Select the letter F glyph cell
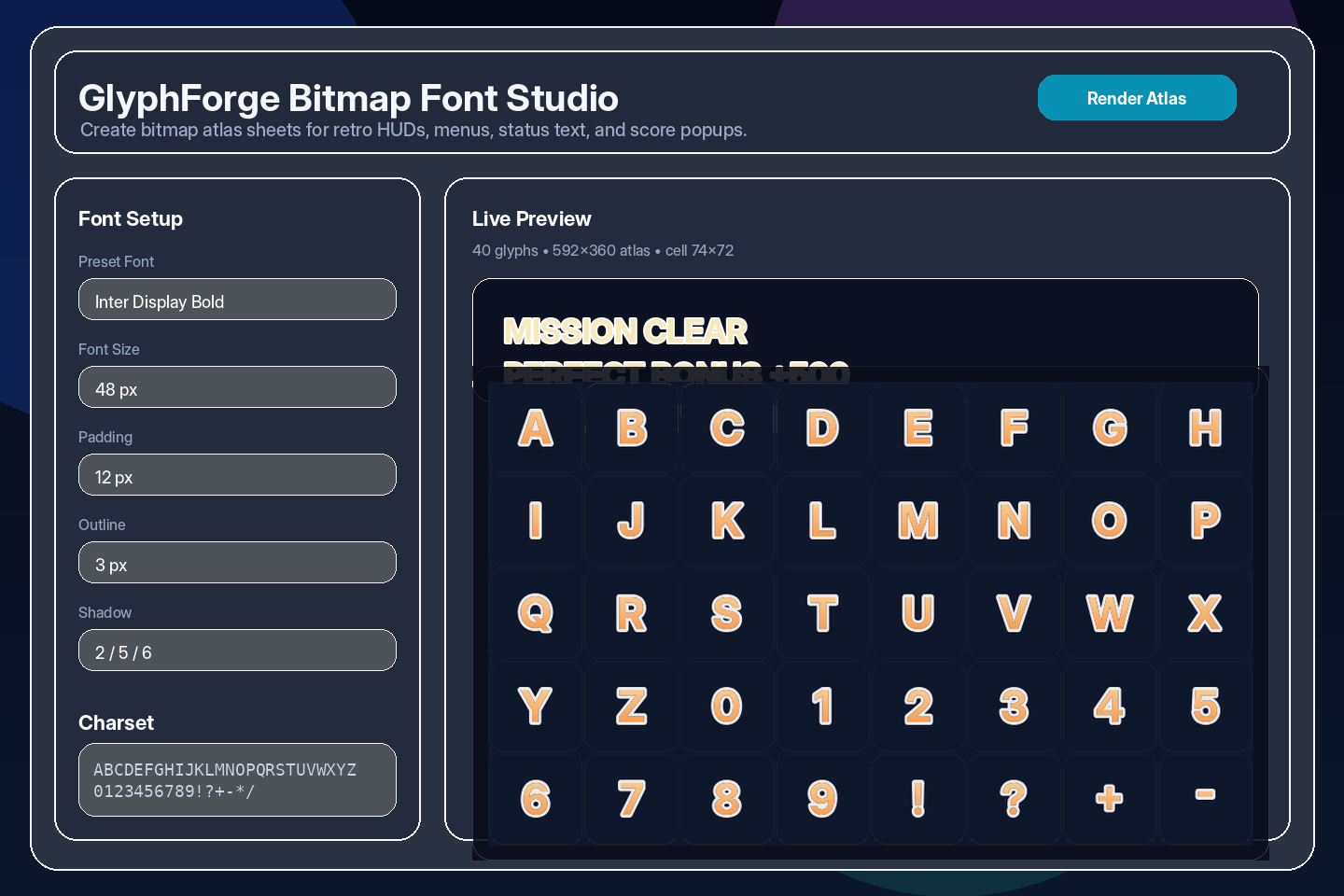The width and height of the screenshot is (1344, 896). coord(1015,427)
